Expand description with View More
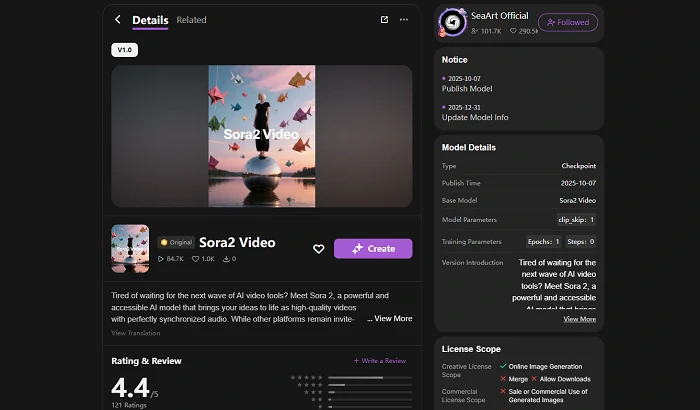 tap(392, 318)
